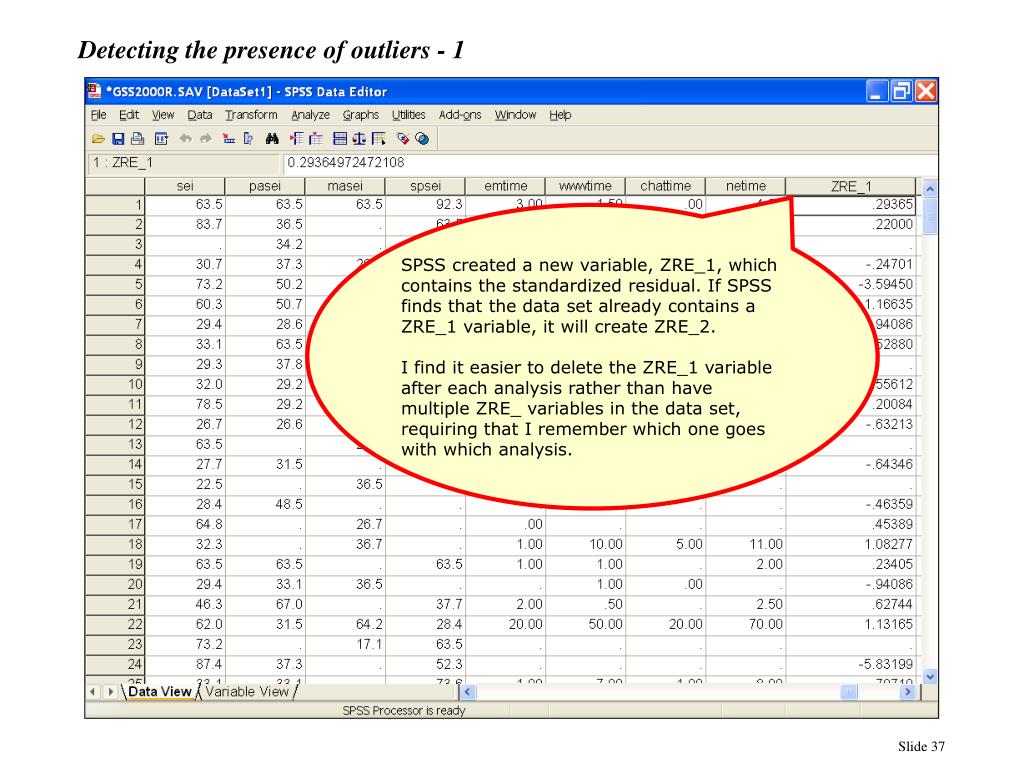This screenshot has width=1024, height=768.
Task: Click the Select Cases icon
Action: 379,138
